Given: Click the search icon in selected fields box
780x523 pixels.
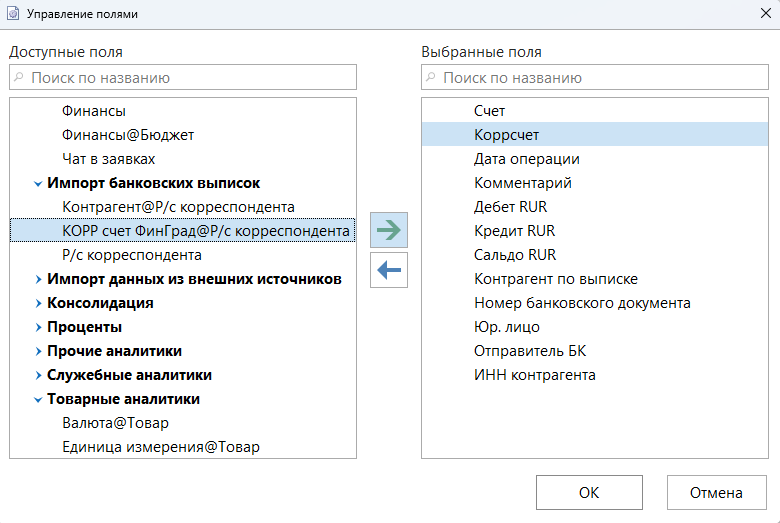Looking at the screenshot, I should pyautogui.click(x=431, y=78).
